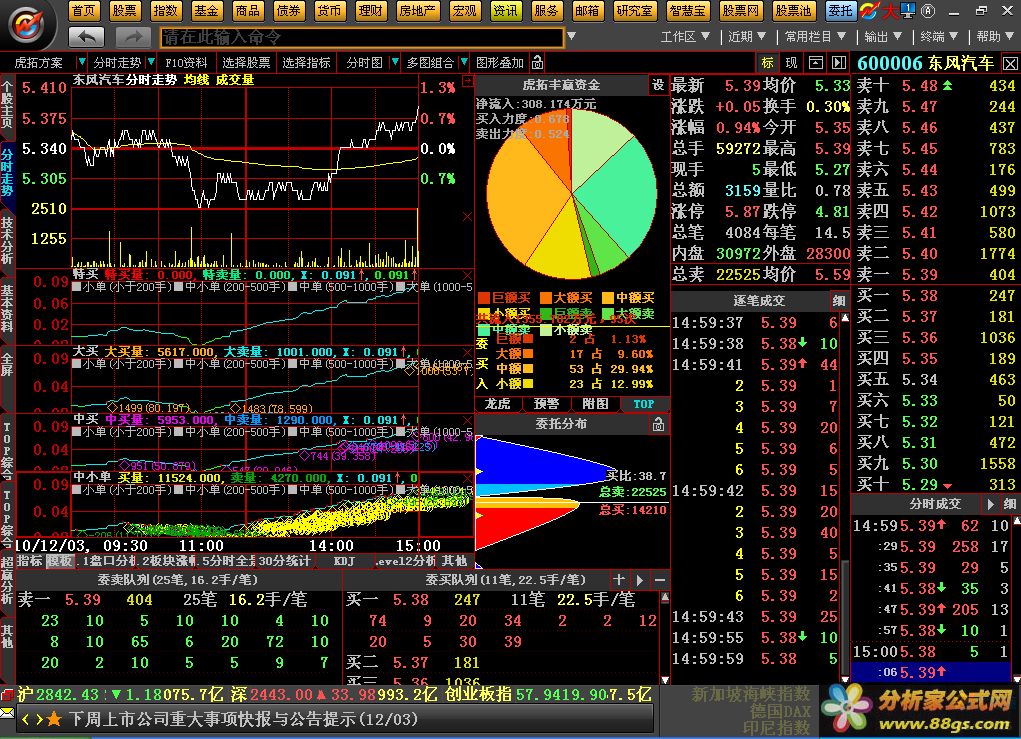Toggle the padlock icon next to 图形叠加
Image resolution: width=1021 pixels, height=739 pixels.
coord(537,63)
